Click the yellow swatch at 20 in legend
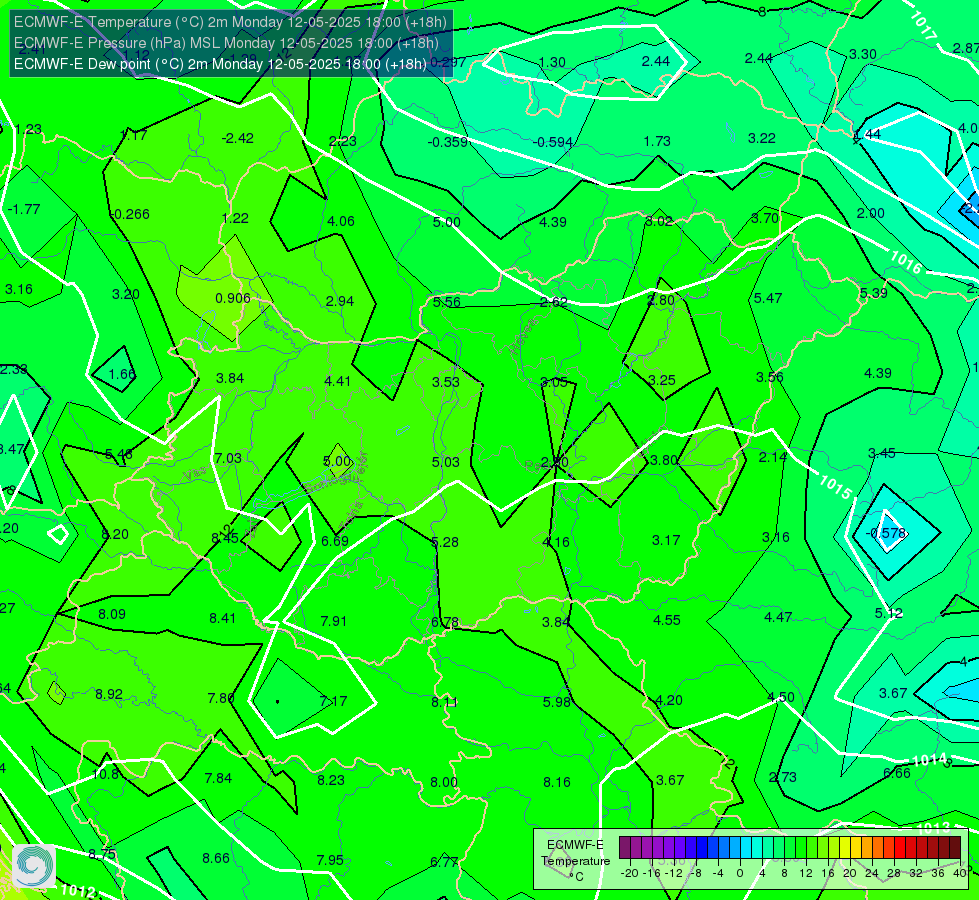 [x=845, y=848]
